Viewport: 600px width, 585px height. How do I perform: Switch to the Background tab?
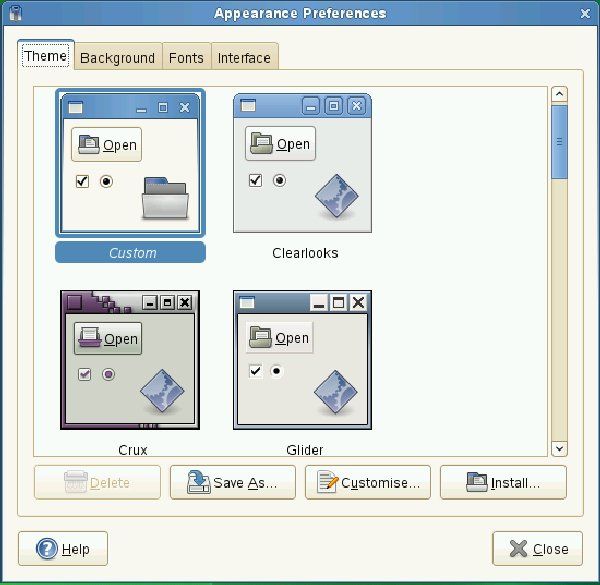tap(118, 56)
